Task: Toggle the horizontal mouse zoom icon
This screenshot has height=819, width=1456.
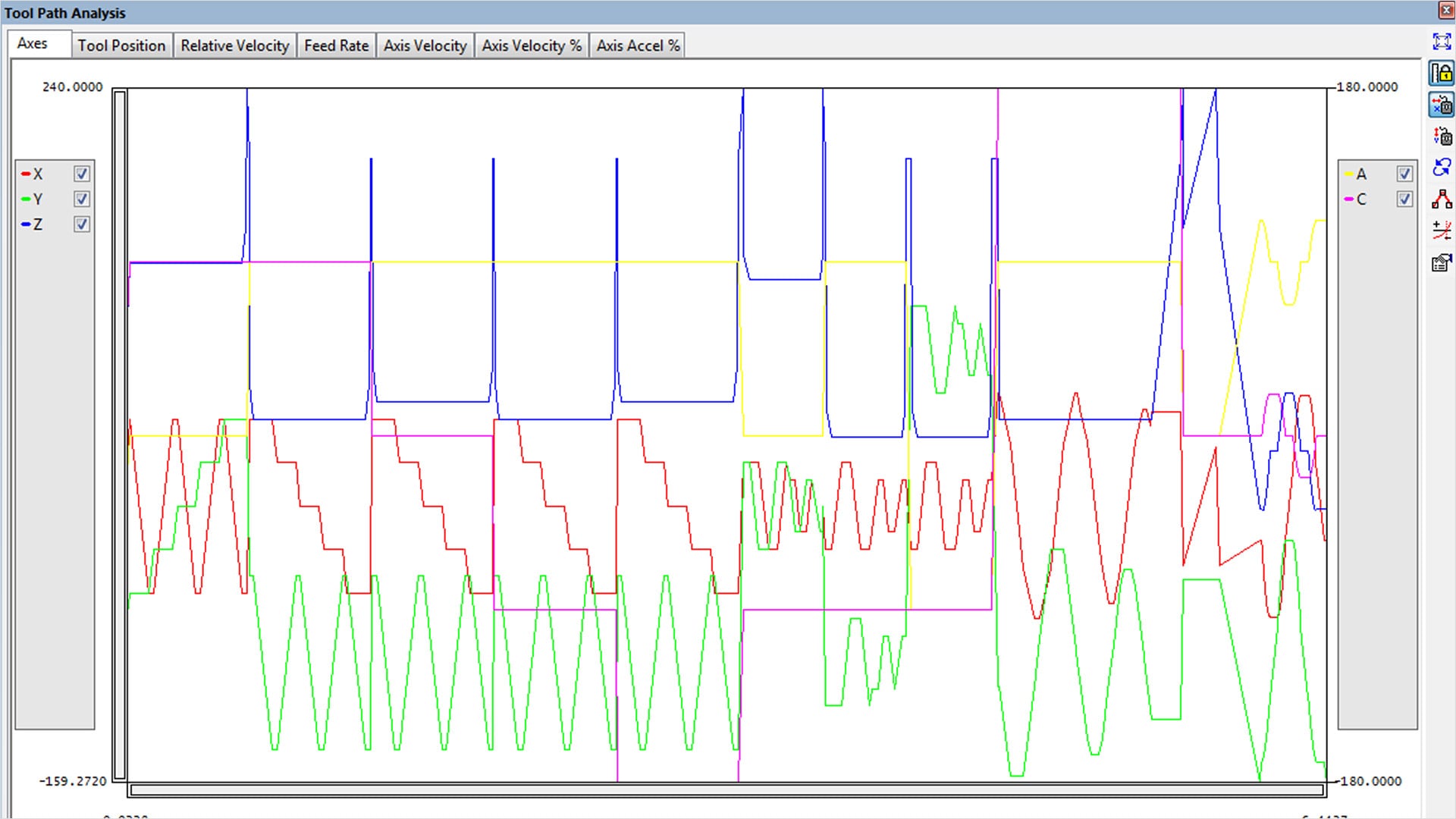Action: click(1442, 105)
